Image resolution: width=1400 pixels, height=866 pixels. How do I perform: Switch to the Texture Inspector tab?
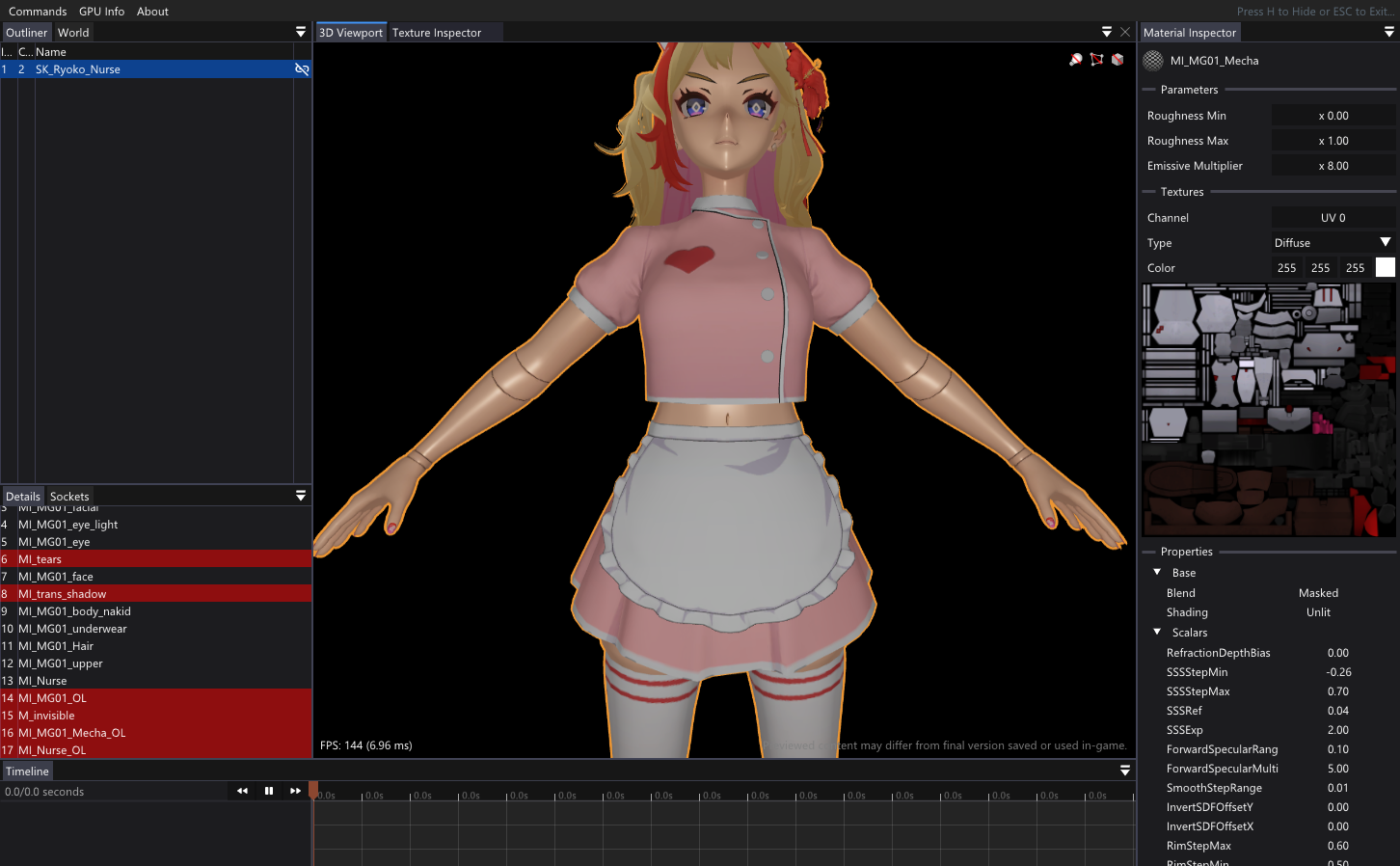(436, 33)
